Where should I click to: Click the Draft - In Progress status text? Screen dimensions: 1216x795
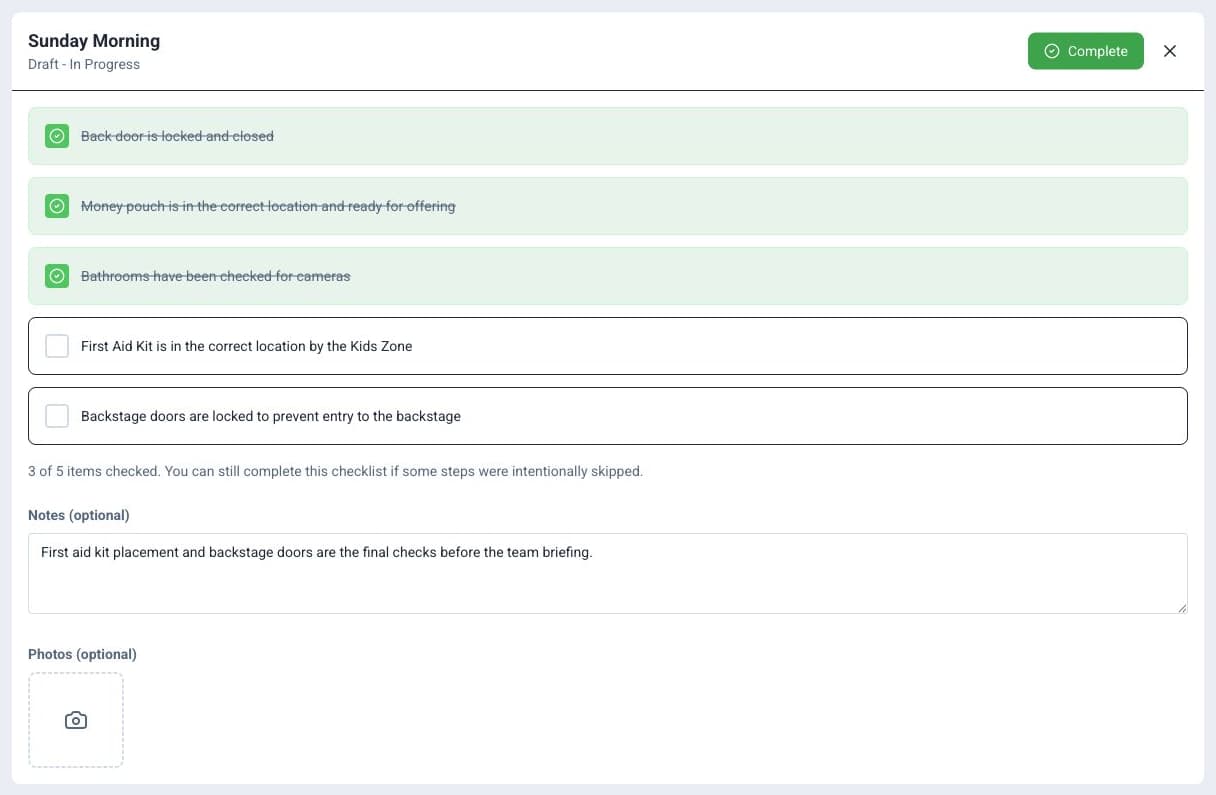tap(84, 64)
